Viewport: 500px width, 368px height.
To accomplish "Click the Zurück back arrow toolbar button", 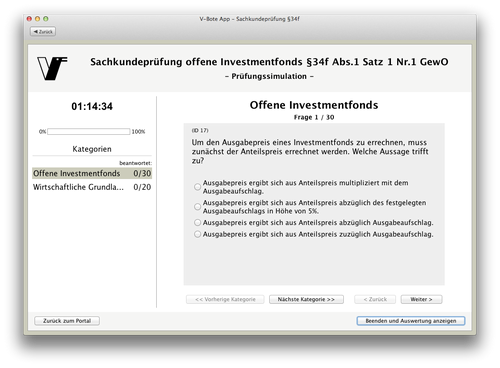I will coord(43,32).
